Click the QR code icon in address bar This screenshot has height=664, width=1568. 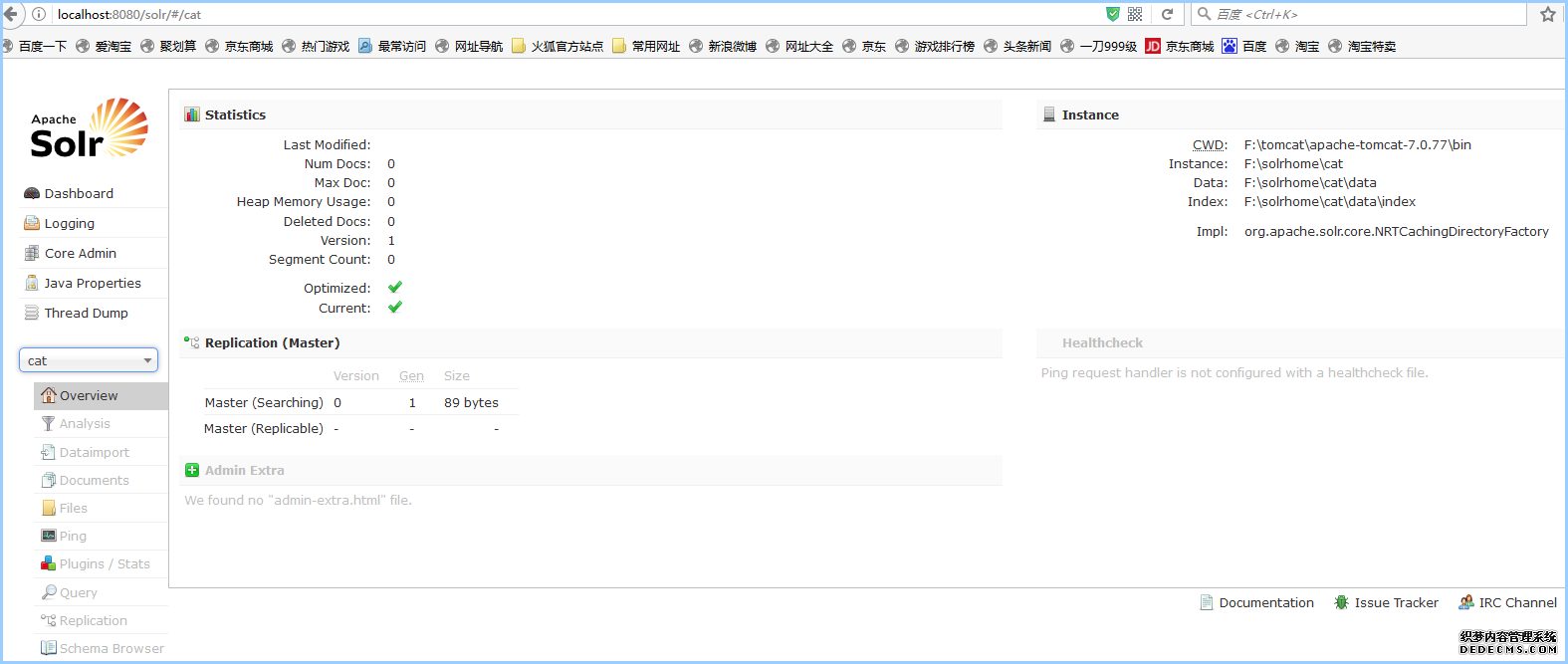click(1135, 14)
